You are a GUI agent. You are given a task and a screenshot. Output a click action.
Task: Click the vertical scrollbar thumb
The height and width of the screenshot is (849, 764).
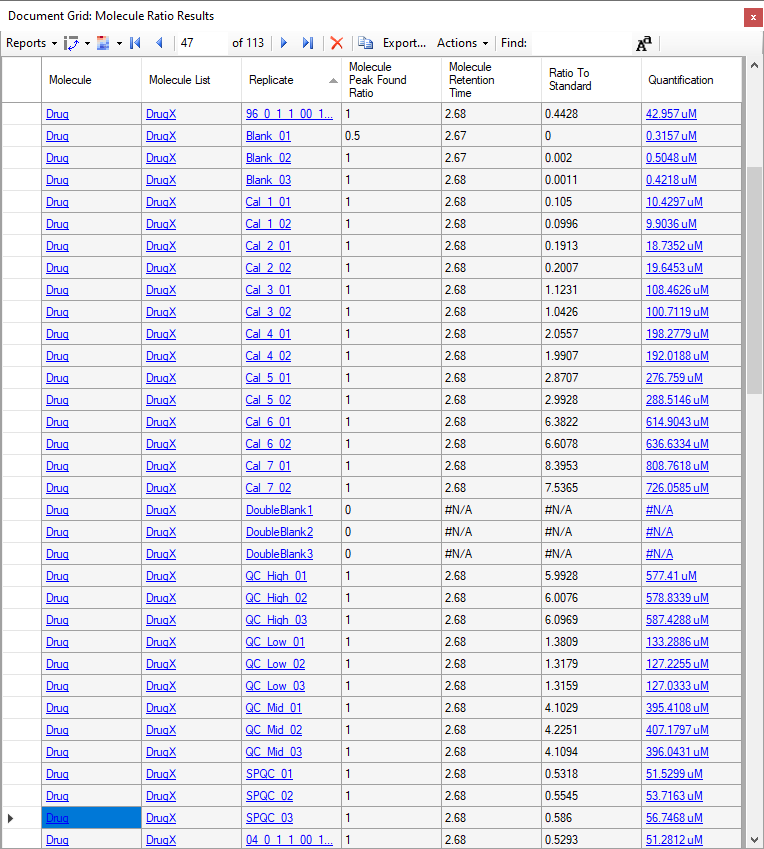754,280
